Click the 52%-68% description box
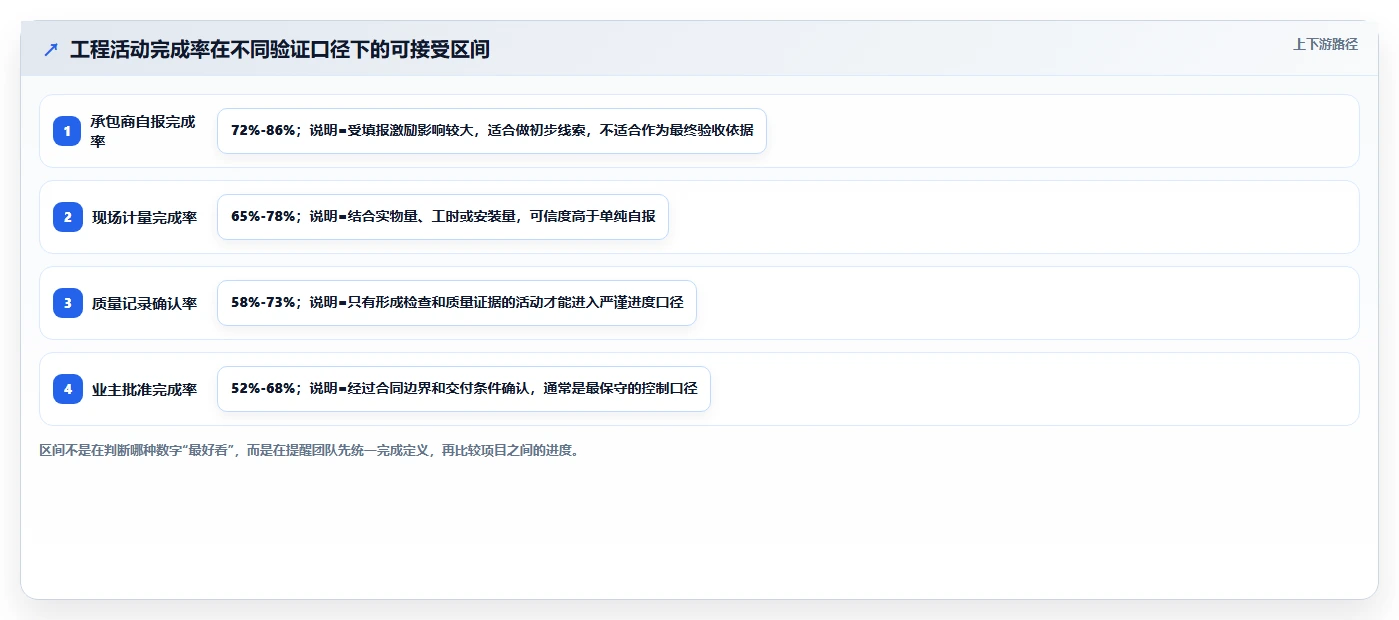Viewport: 1399px width, 620px height. click(x=464, y=389)
